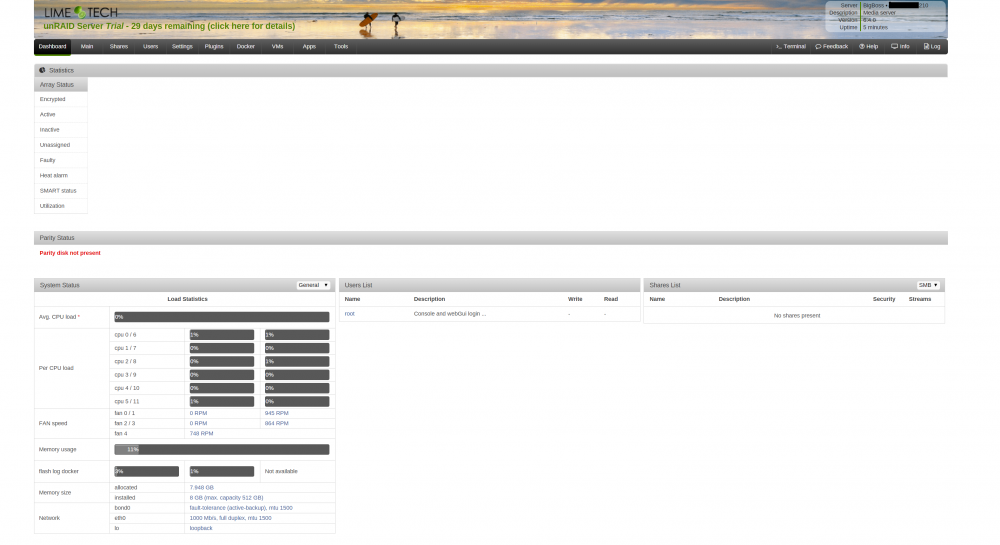Open the Plugins tab
The width and height of the screenshot is (1000, 545).
pyautogui.click(x=214, y=47)
